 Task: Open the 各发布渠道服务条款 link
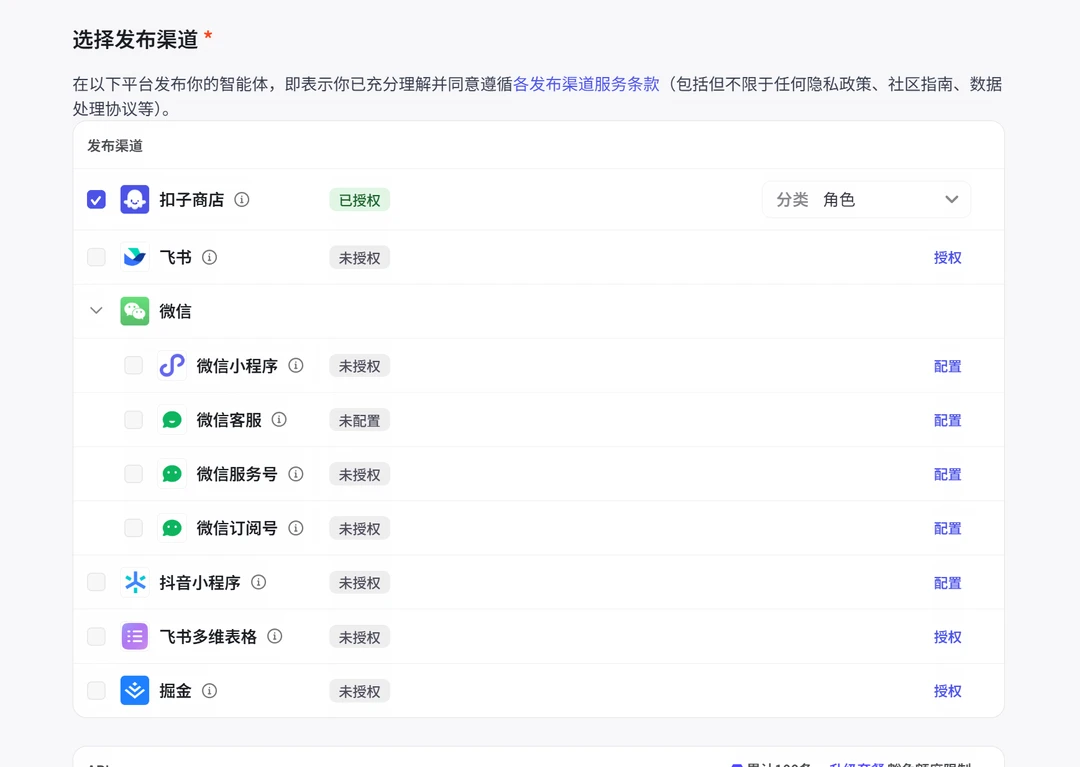pyautogui.click(x=586, y=84)
